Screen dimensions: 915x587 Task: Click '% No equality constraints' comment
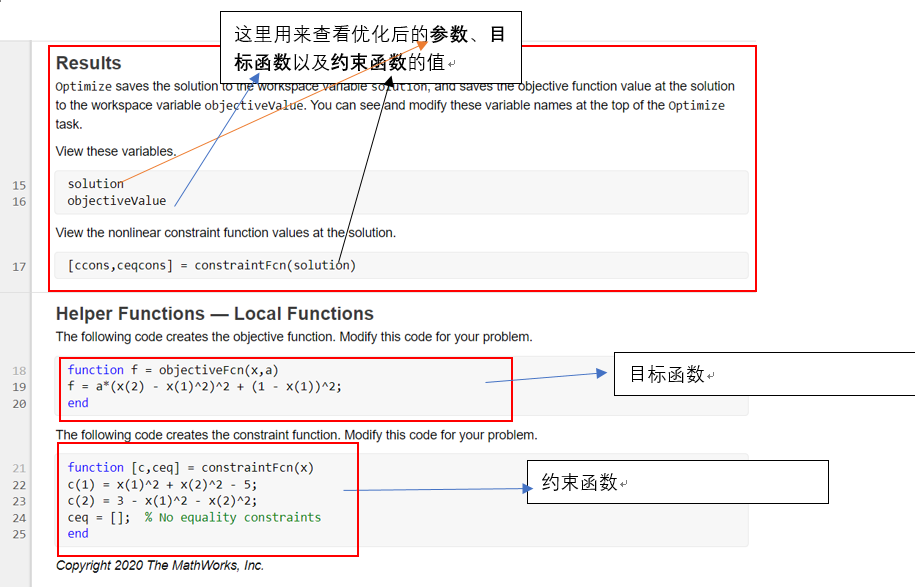[x=233, y=518]
